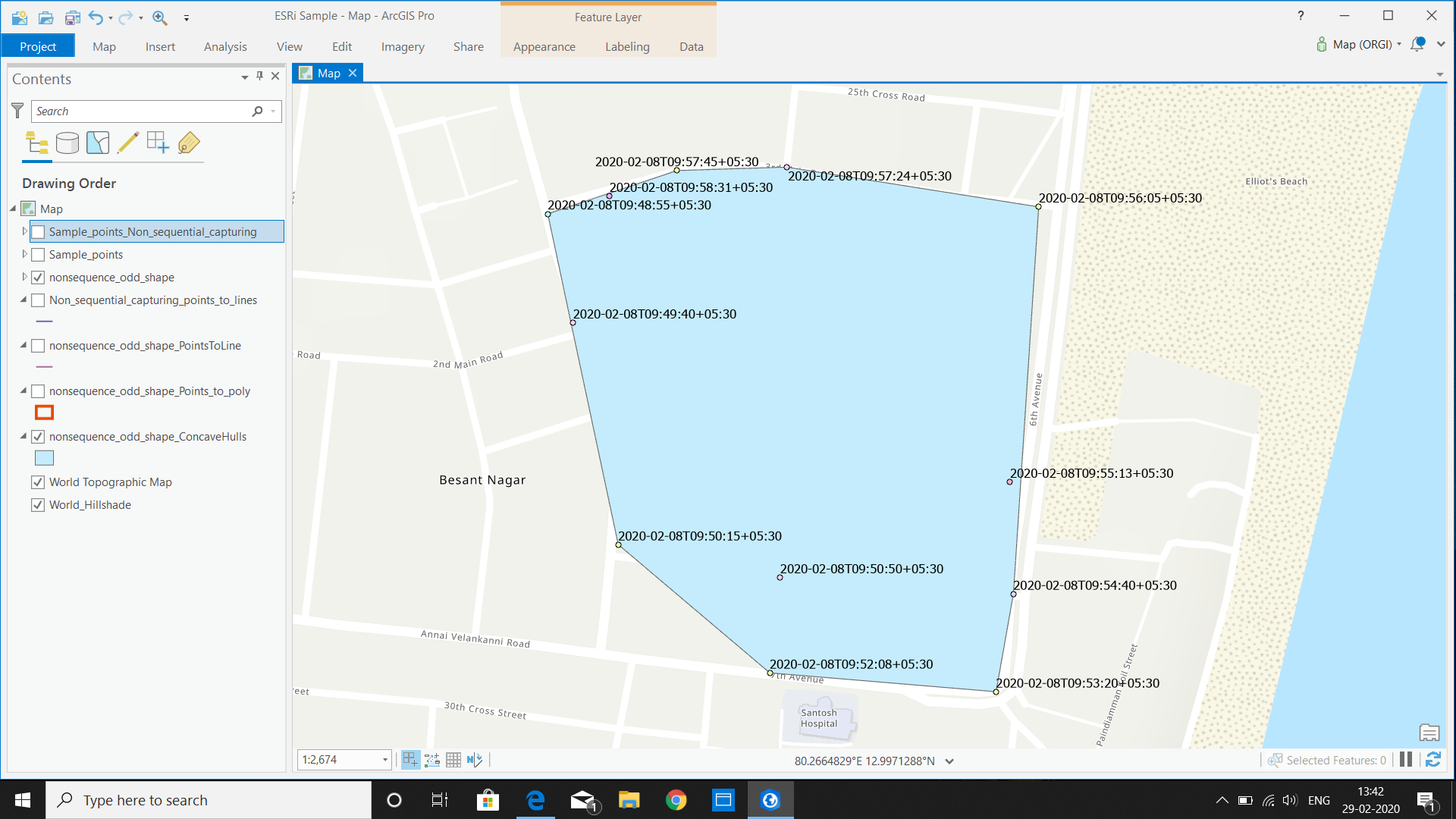Hide the nonsequence_odd_shape_ConcaveHulls layer
The width and height of the screenshot is (1456, 819).
[38, 437]
